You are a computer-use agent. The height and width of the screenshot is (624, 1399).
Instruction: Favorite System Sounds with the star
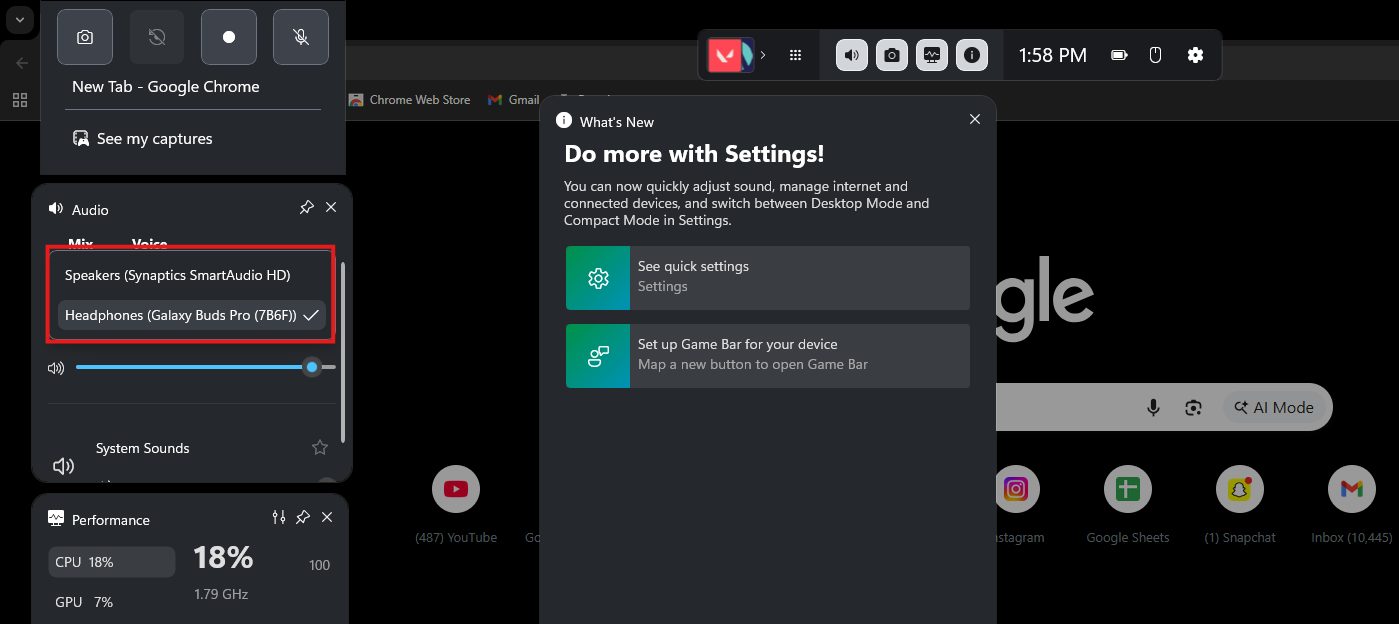point(320,448)
